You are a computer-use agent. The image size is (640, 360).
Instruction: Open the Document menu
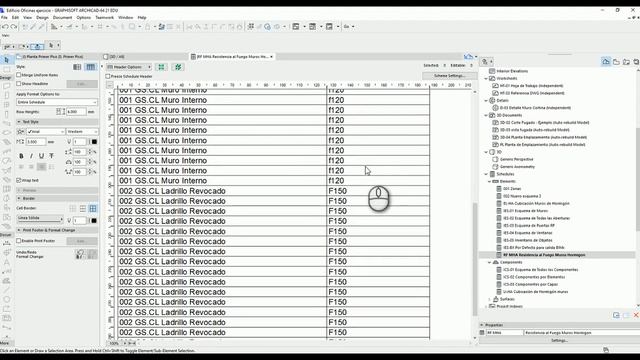click(x=62, y=18)
